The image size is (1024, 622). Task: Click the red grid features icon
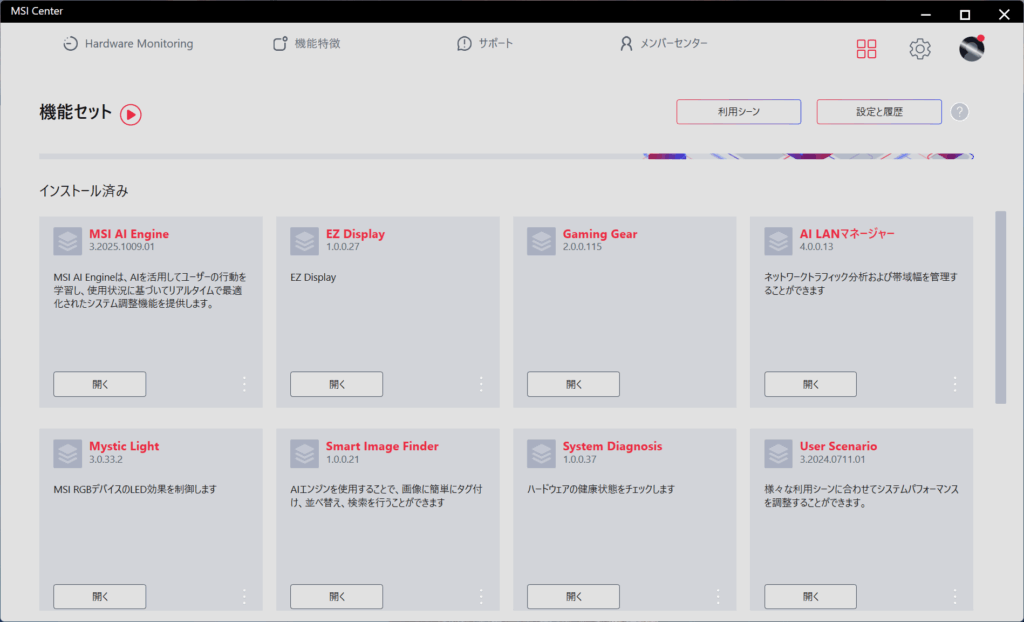(x=867, y=48)
